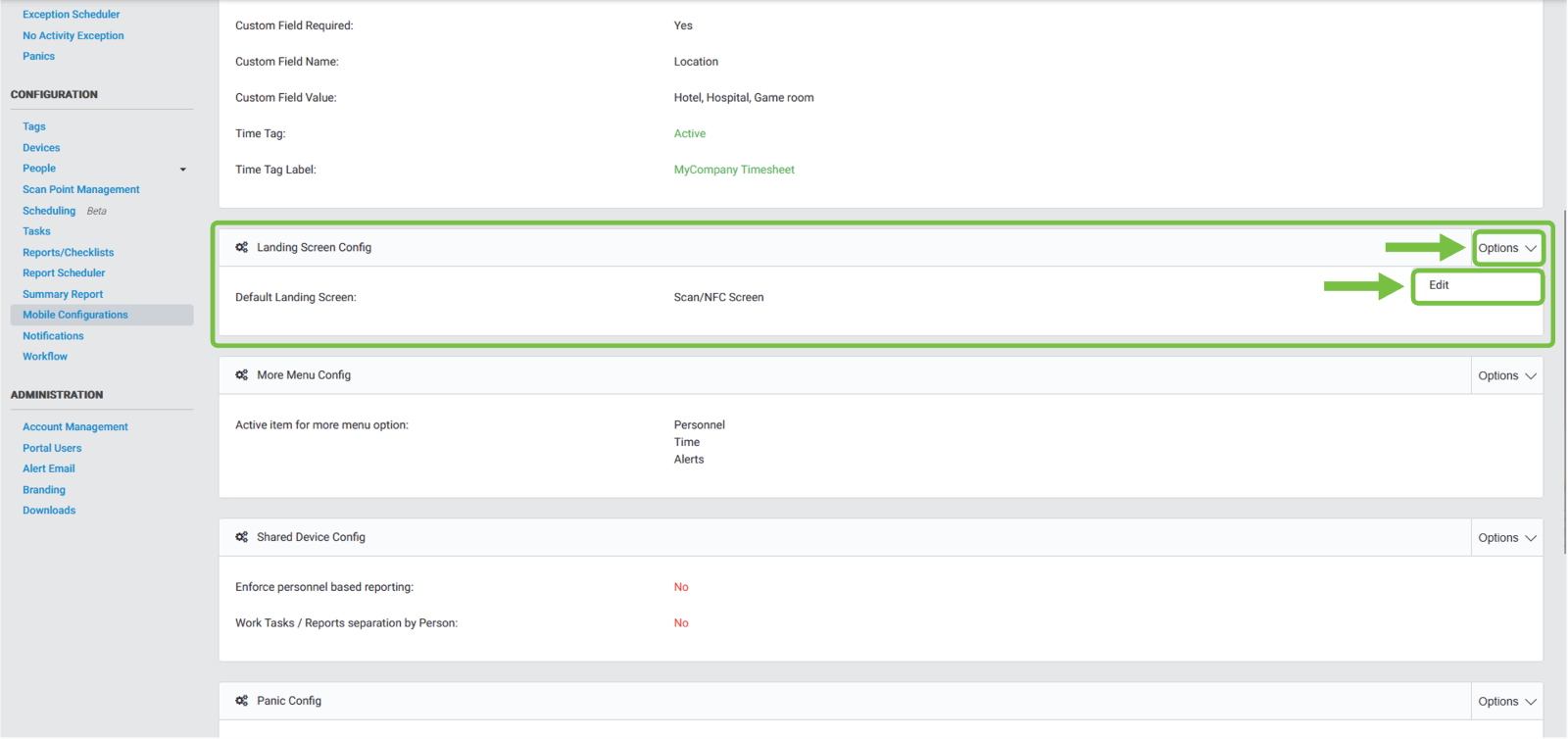Image resolution: width=1568 pixels, height=739 pixels.
Task: Open the Branding settings
Action: click(x=44, y=490)
